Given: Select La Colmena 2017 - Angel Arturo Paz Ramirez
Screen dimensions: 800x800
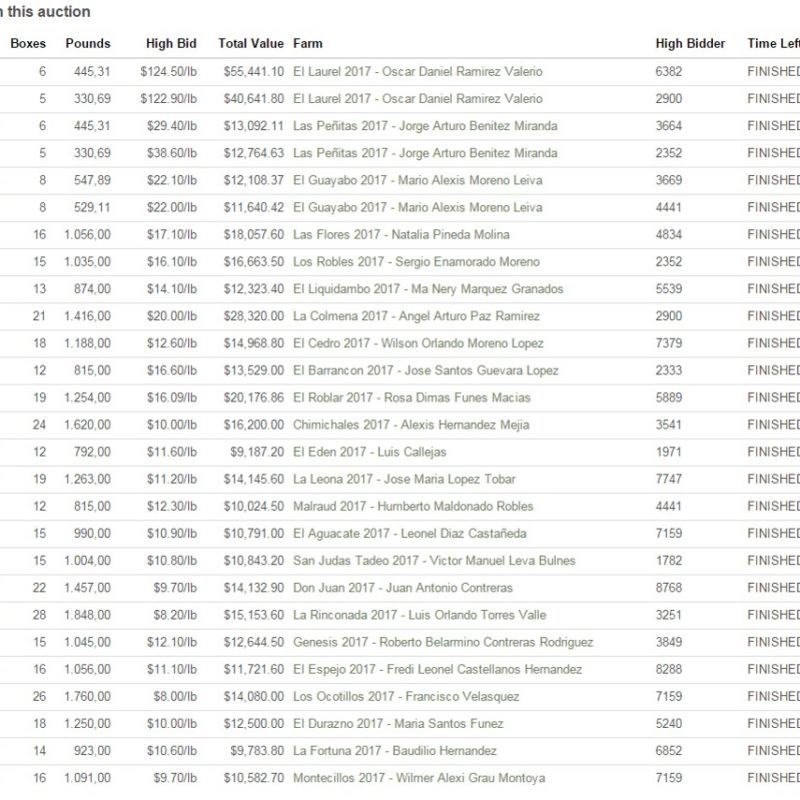Looking at the screenshot, I should pos(416,316).
